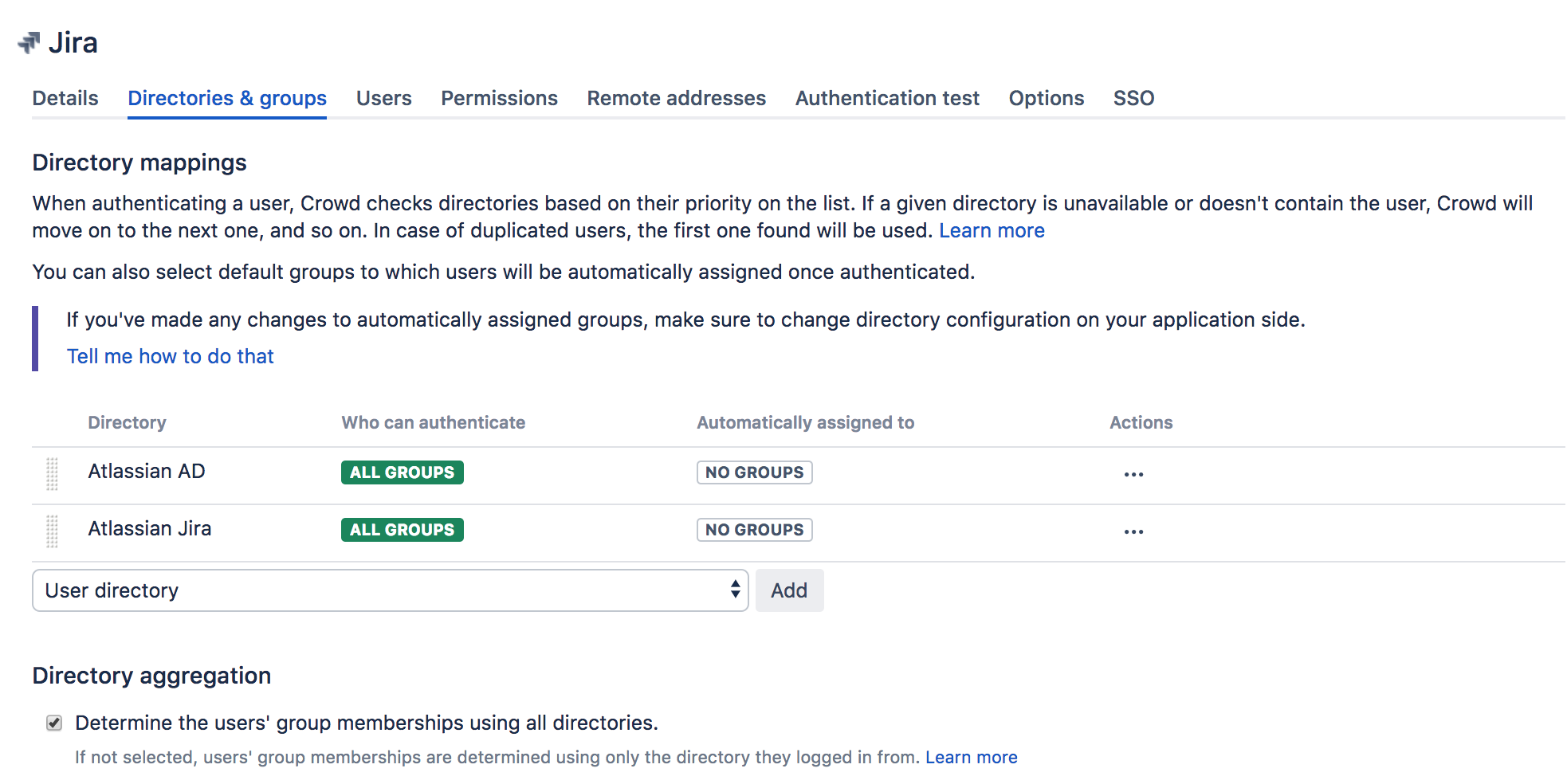Click NO GROUPS badge for Atlassian AD
This screenshot has height=784, width=1567.
tap(754, 472)
